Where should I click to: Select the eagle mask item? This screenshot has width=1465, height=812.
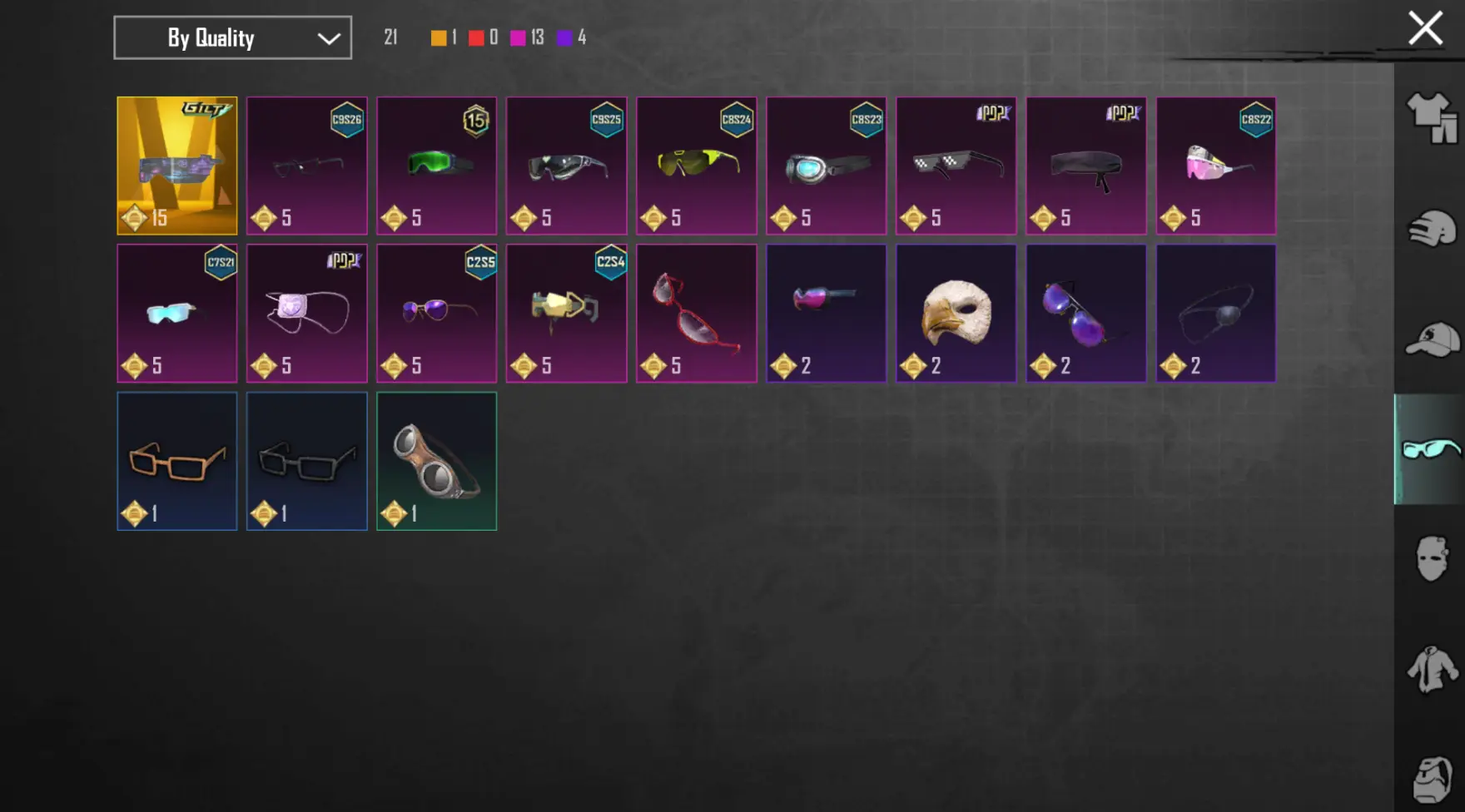click(956, 314)
